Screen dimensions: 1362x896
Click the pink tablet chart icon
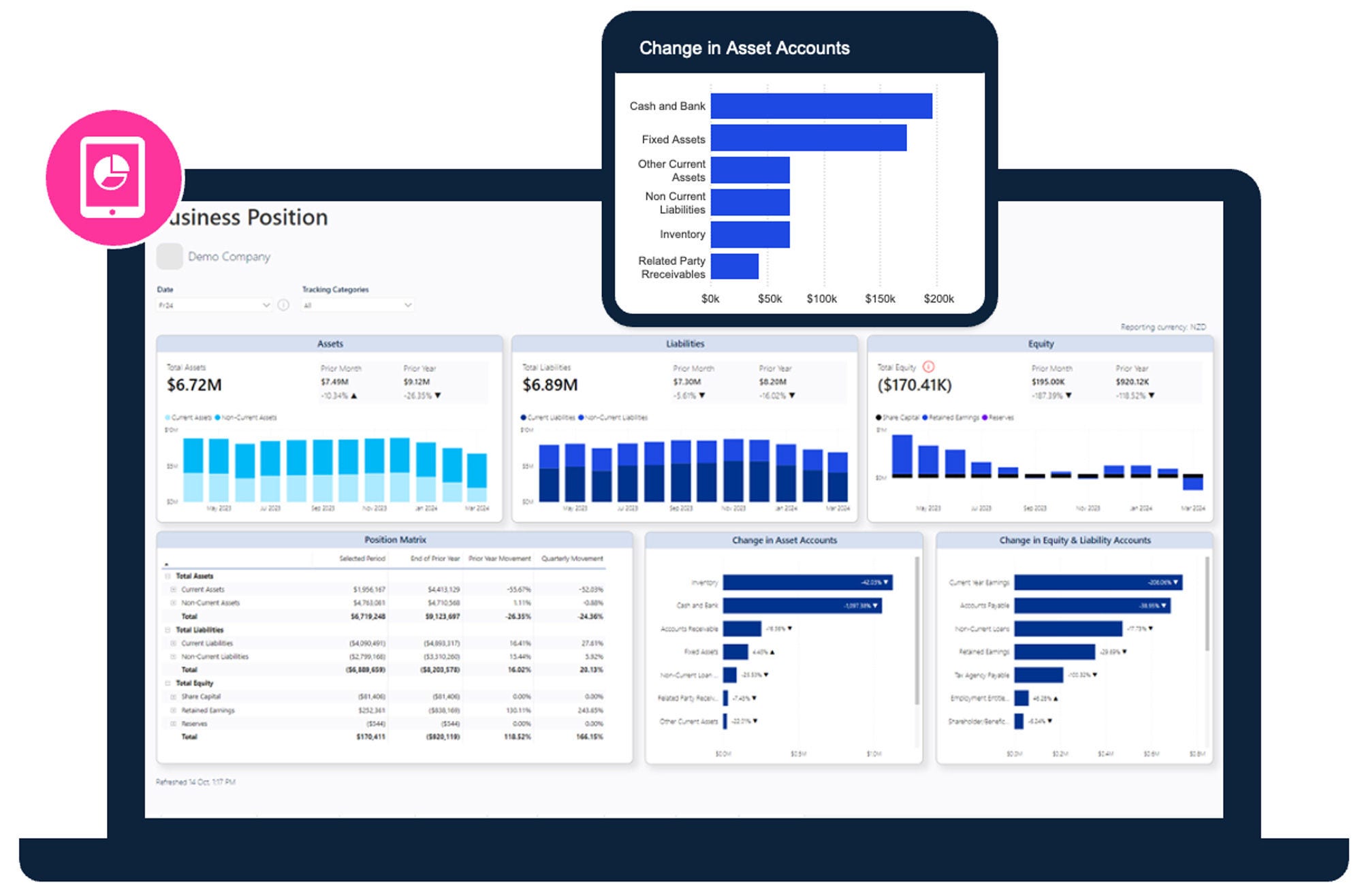[113, 177]
